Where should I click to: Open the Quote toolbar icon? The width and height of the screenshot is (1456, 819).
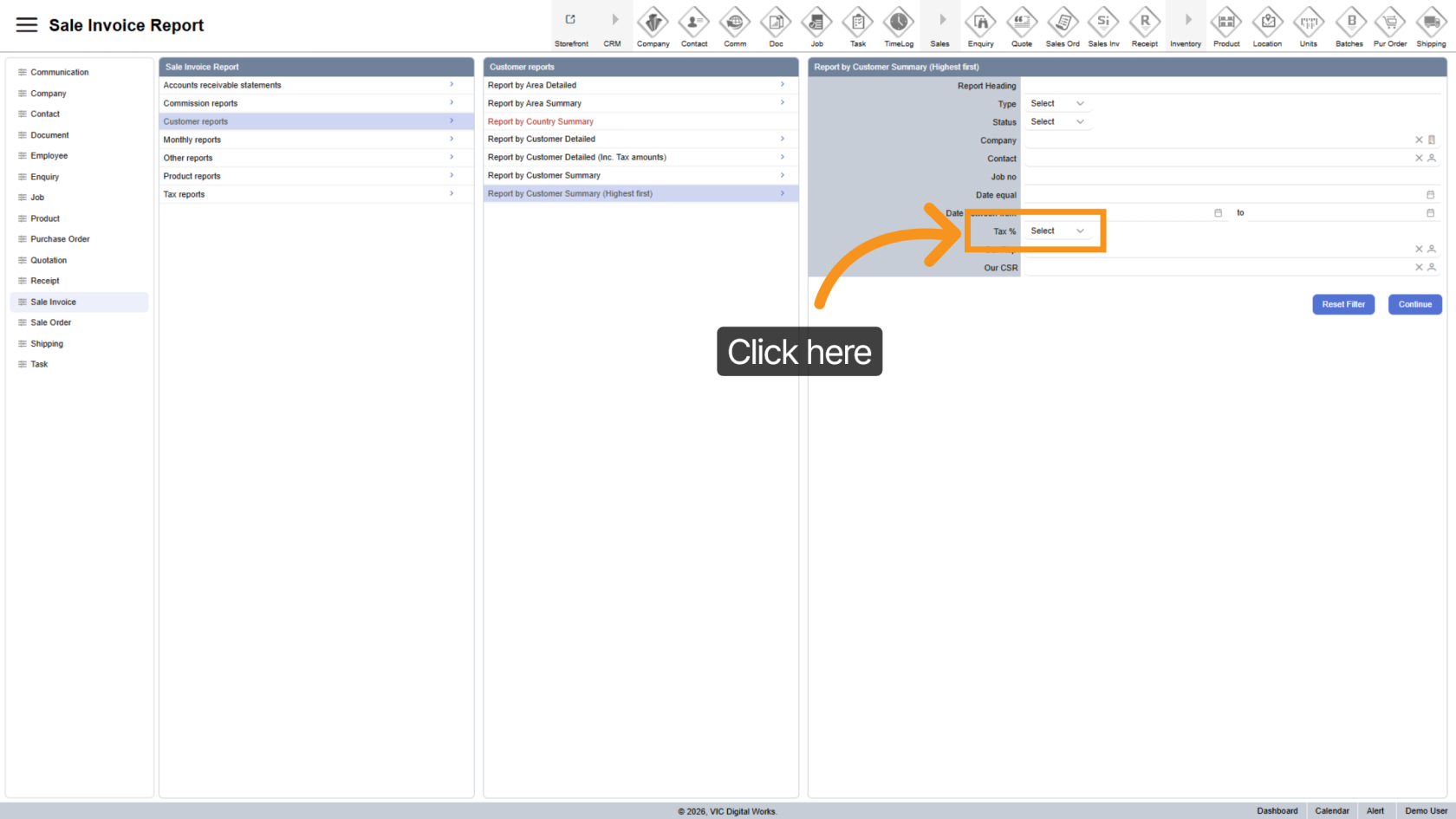pyautogui.click(x=1022, y=22)
